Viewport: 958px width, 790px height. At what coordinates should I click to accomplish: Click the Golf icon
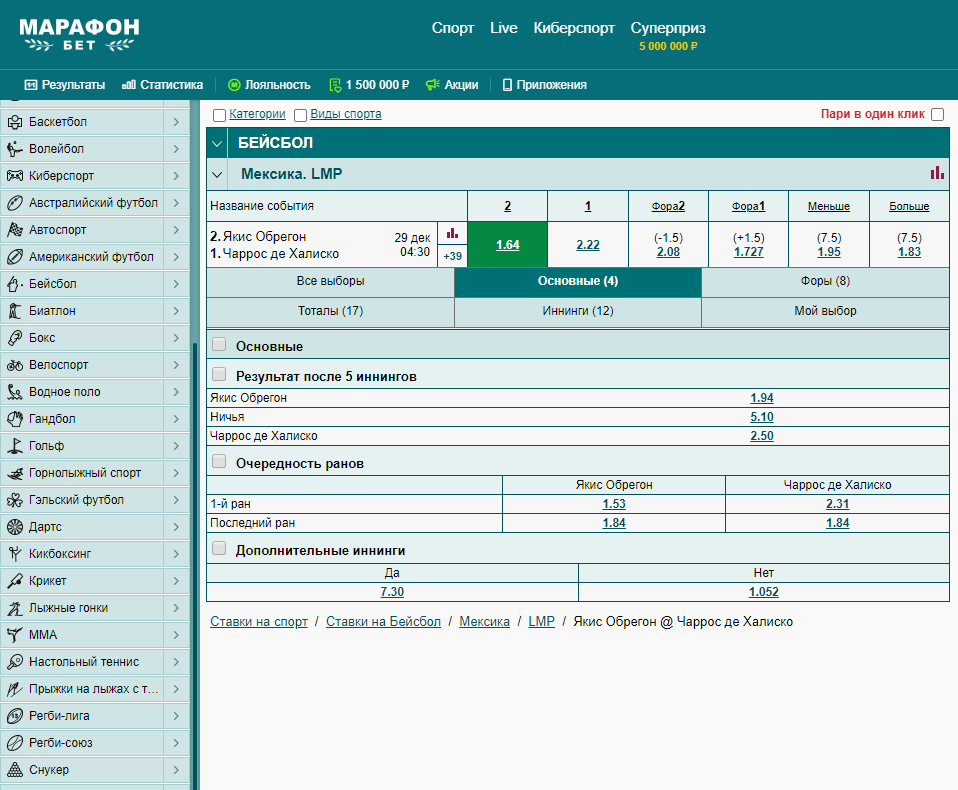point(15,446)
